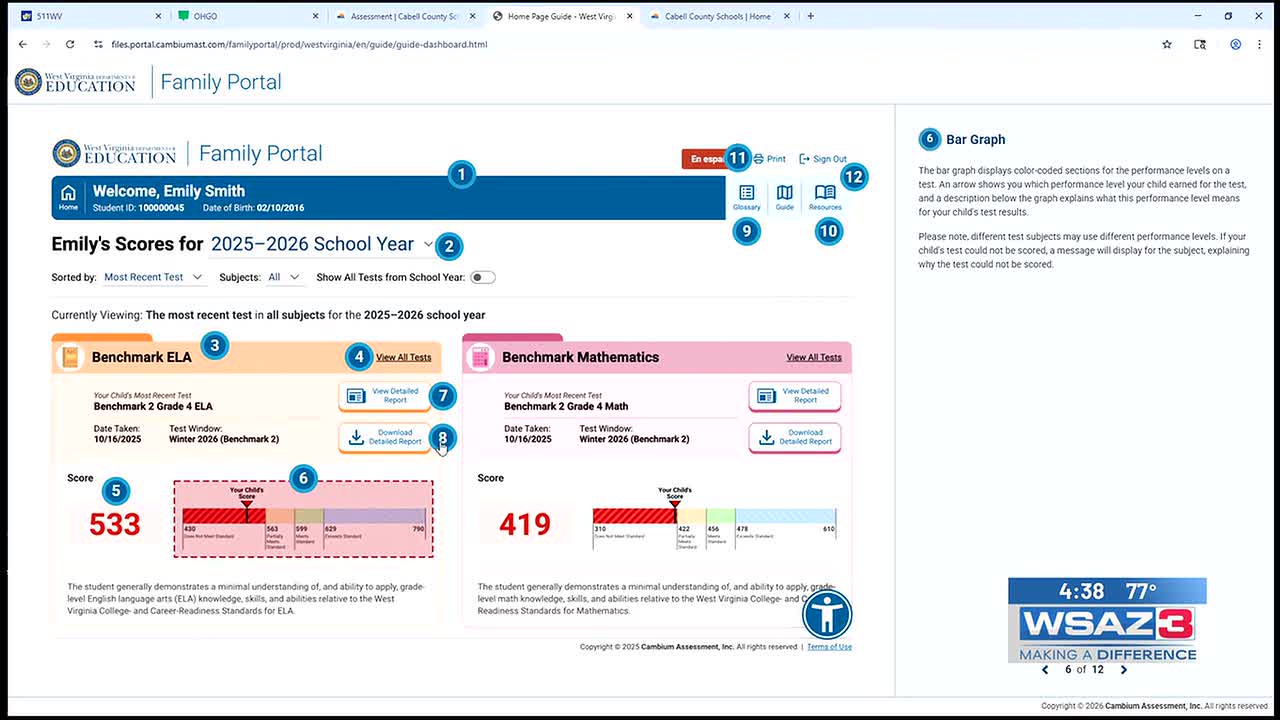Open the Glossary icon
This screenshot has height=720, width=1280.
(x=746, y=193)
